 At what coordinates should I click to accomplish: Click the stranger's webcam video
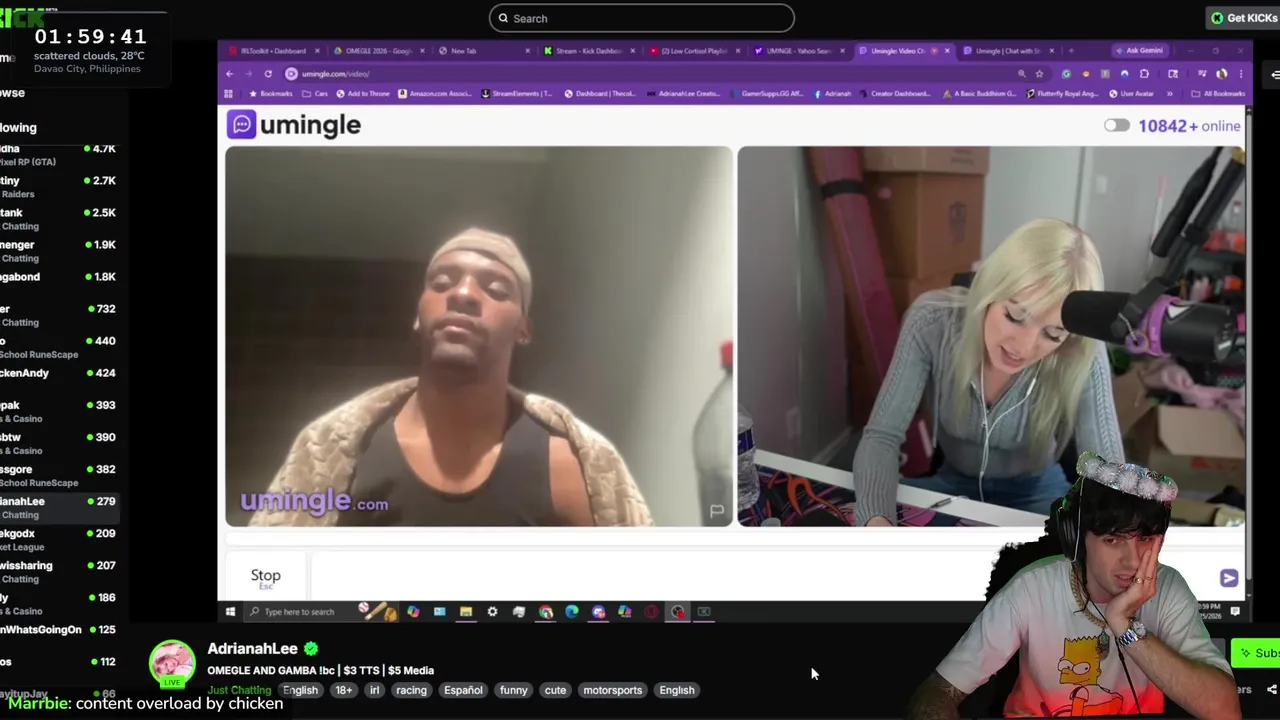pyautogui.click(x=479, y=336)
